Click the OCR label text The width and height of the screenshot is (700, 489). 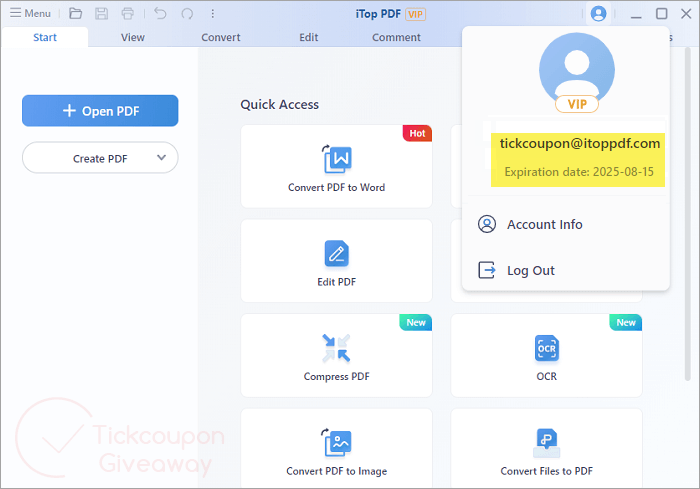pos(546,376)
